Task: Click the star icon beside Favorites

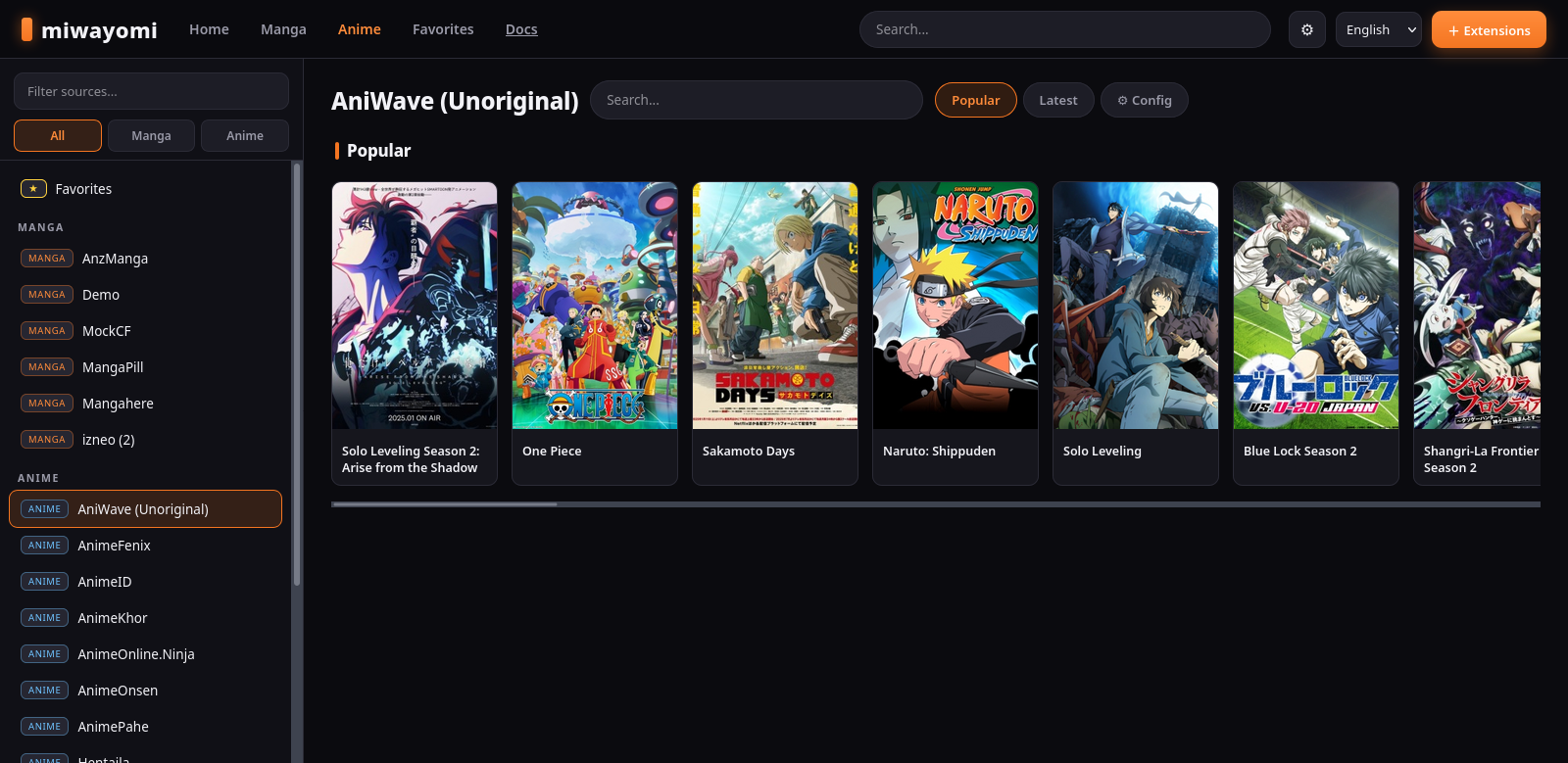Action: point(33,188)
